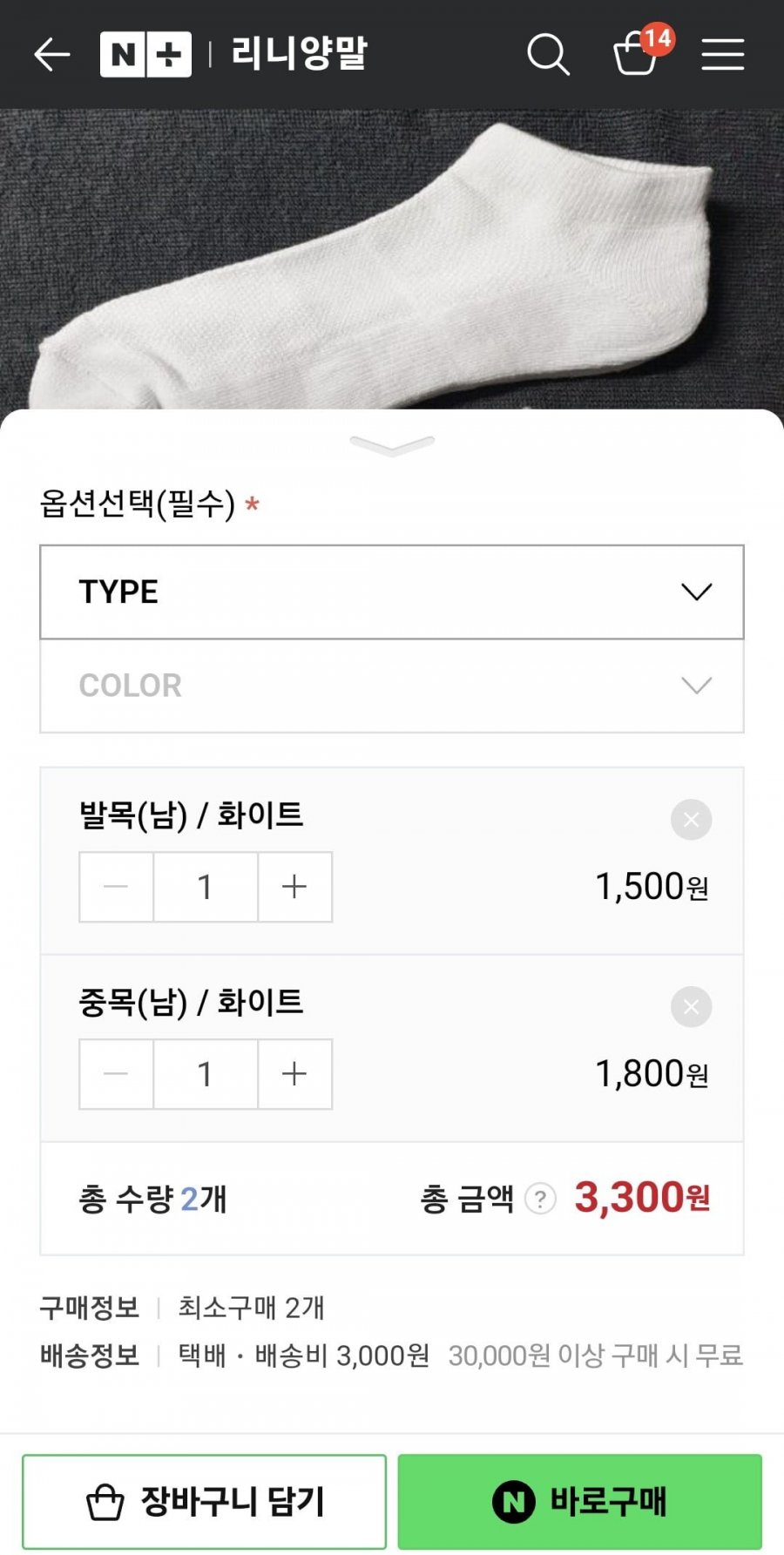Image resolution: width=784 pixels, height=1555 pixels.
Task: Decrease quantity of 발목(남) / 화이트
Action: click(116, 887)
